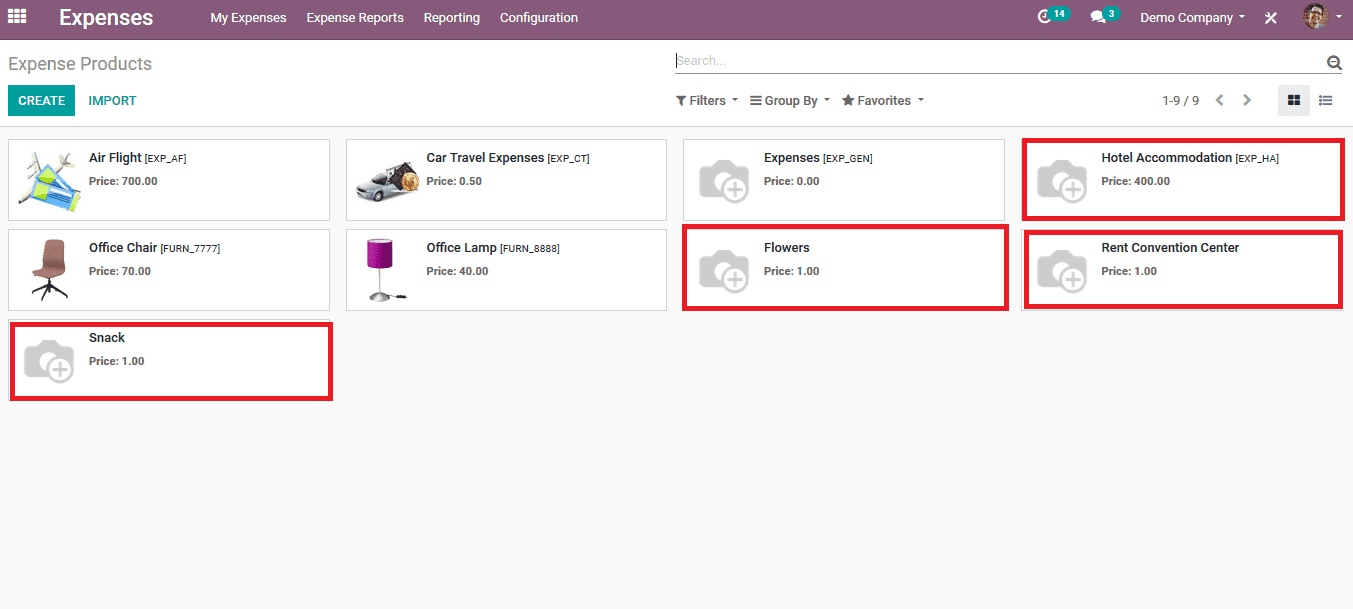Go to previous page arrow
Viewport: 1353px width, 609px height.
click(x=1220, y=100)
